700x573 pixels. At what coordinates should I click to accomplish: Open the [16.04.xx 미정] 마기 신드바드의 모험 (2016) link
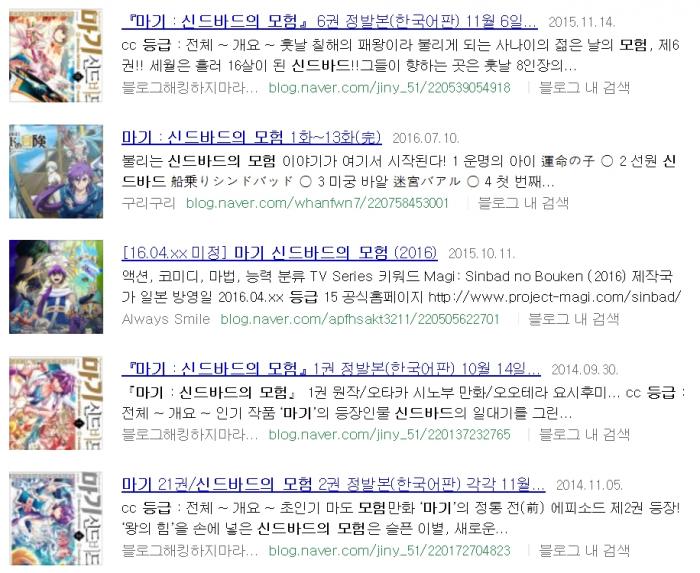[x=279, y=253]
